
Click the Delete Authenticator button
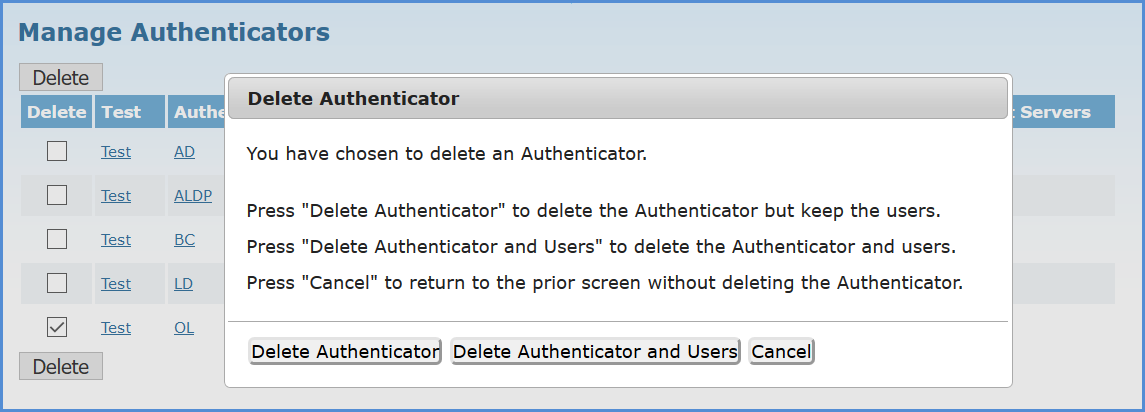pyautogui.click(x=345, y=351)
